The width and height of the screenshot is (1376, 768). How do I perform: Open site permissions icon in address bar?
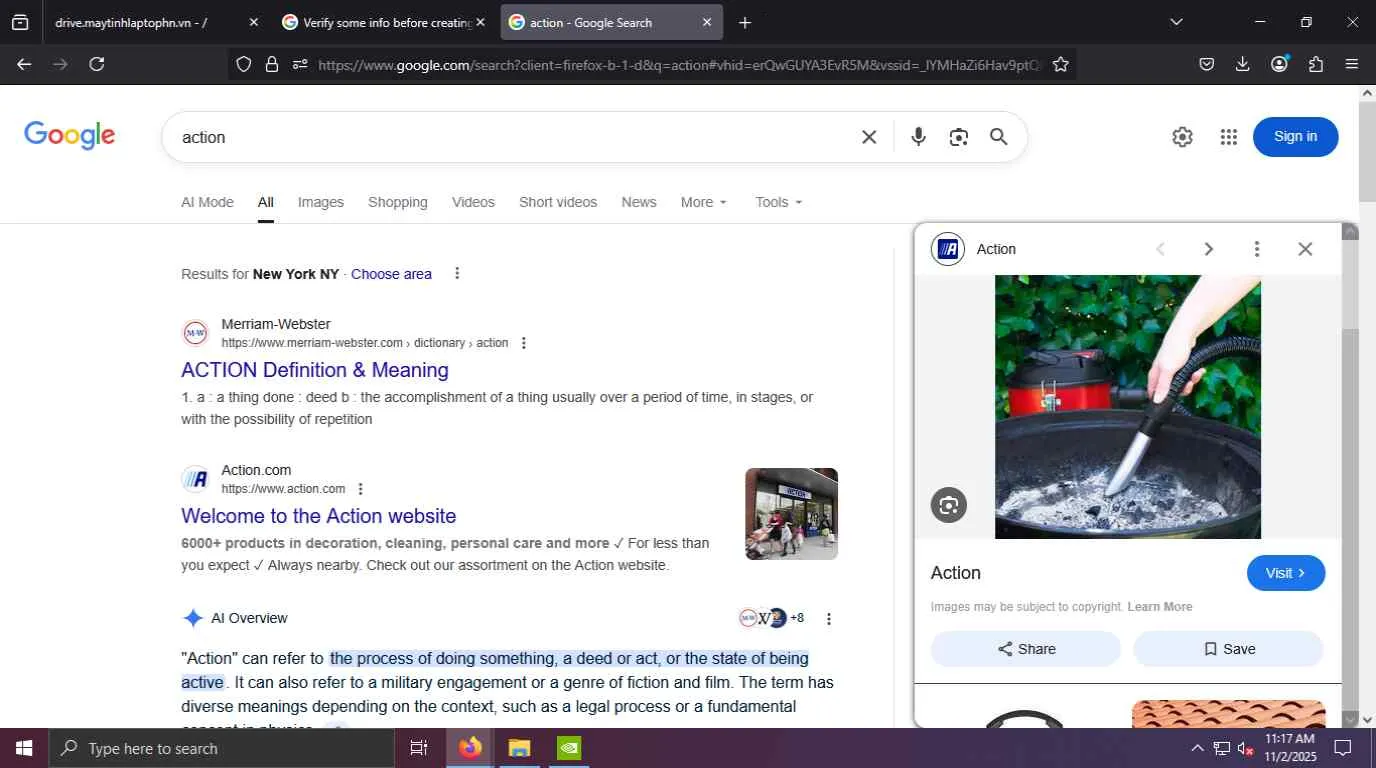pos(300,64)
